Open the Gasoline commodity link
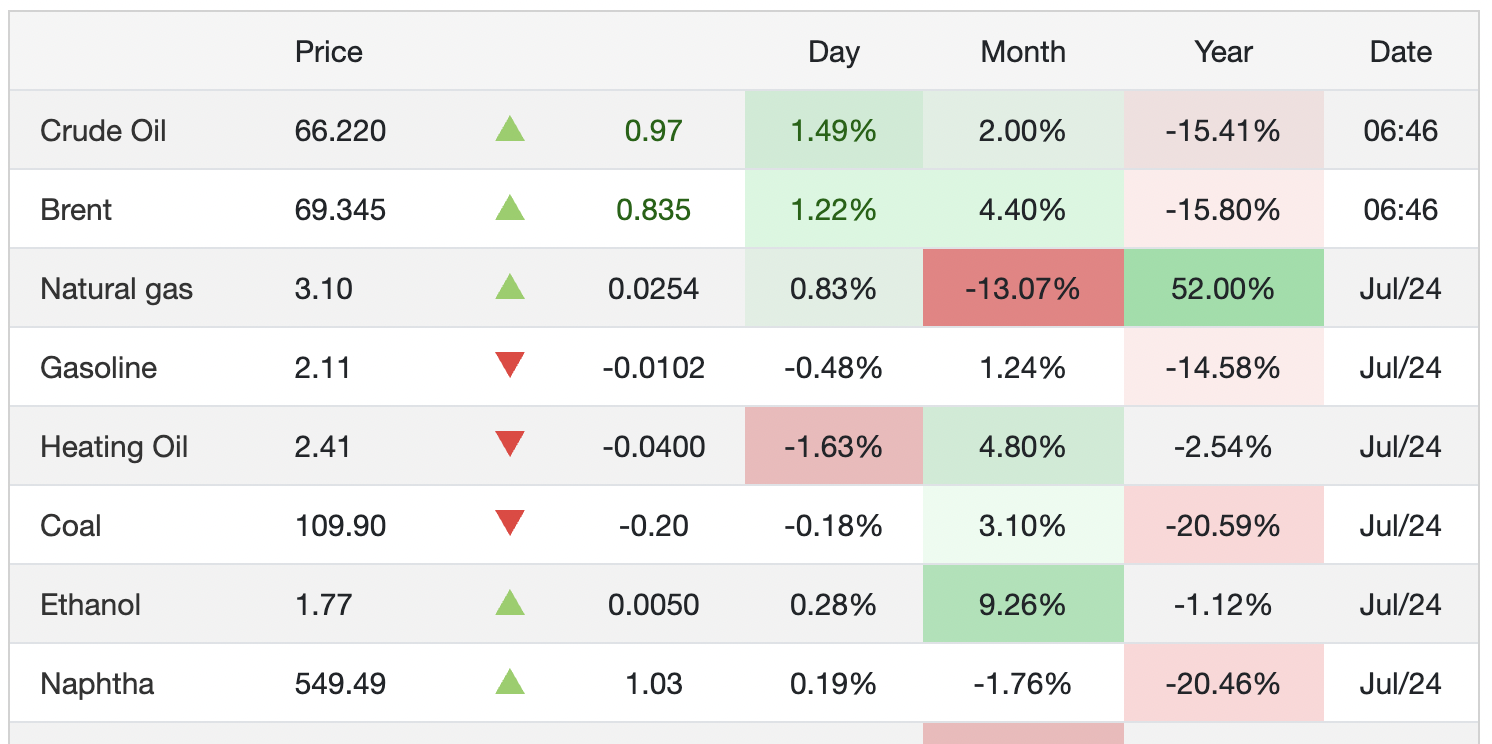This screenshot has height=744, width=1492. [98, 368]
